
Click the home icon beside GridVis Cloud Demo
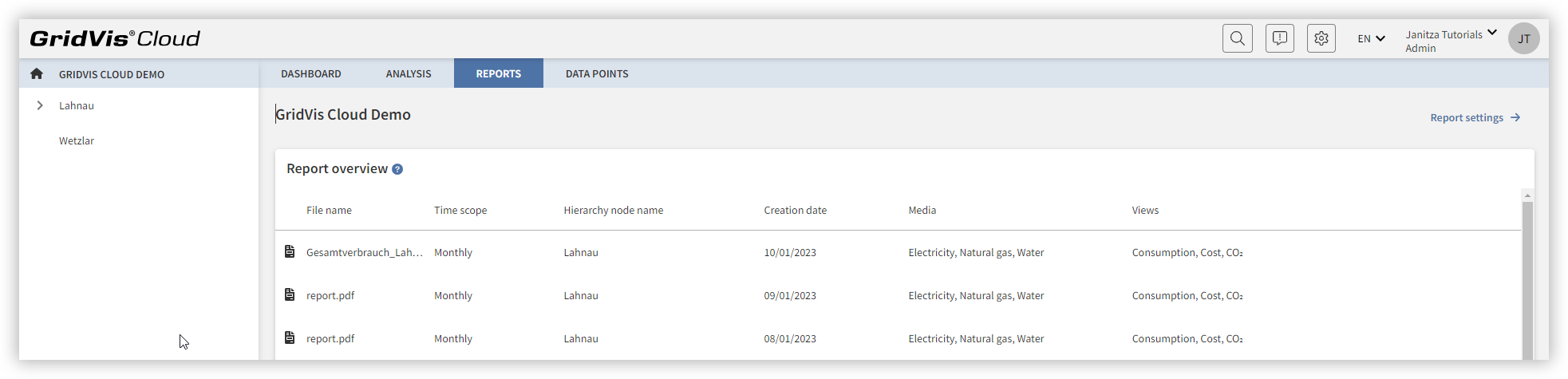click(x=37, y=73)
